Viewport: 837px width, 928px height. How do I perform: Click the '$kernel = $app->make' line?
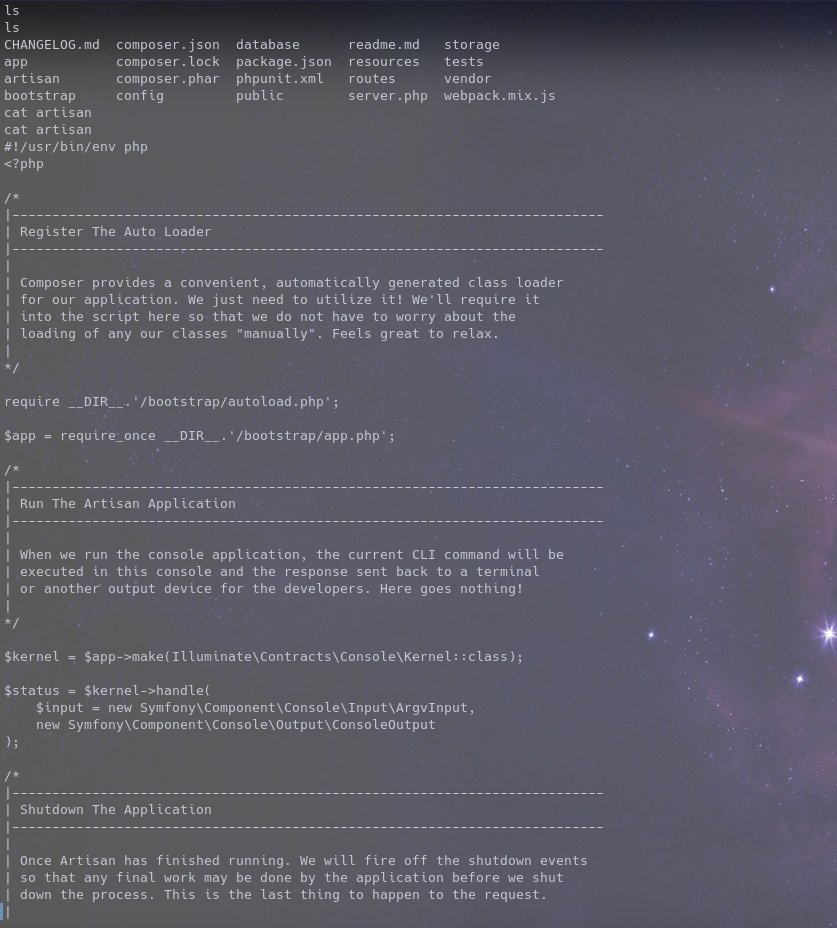coord(263,657)
